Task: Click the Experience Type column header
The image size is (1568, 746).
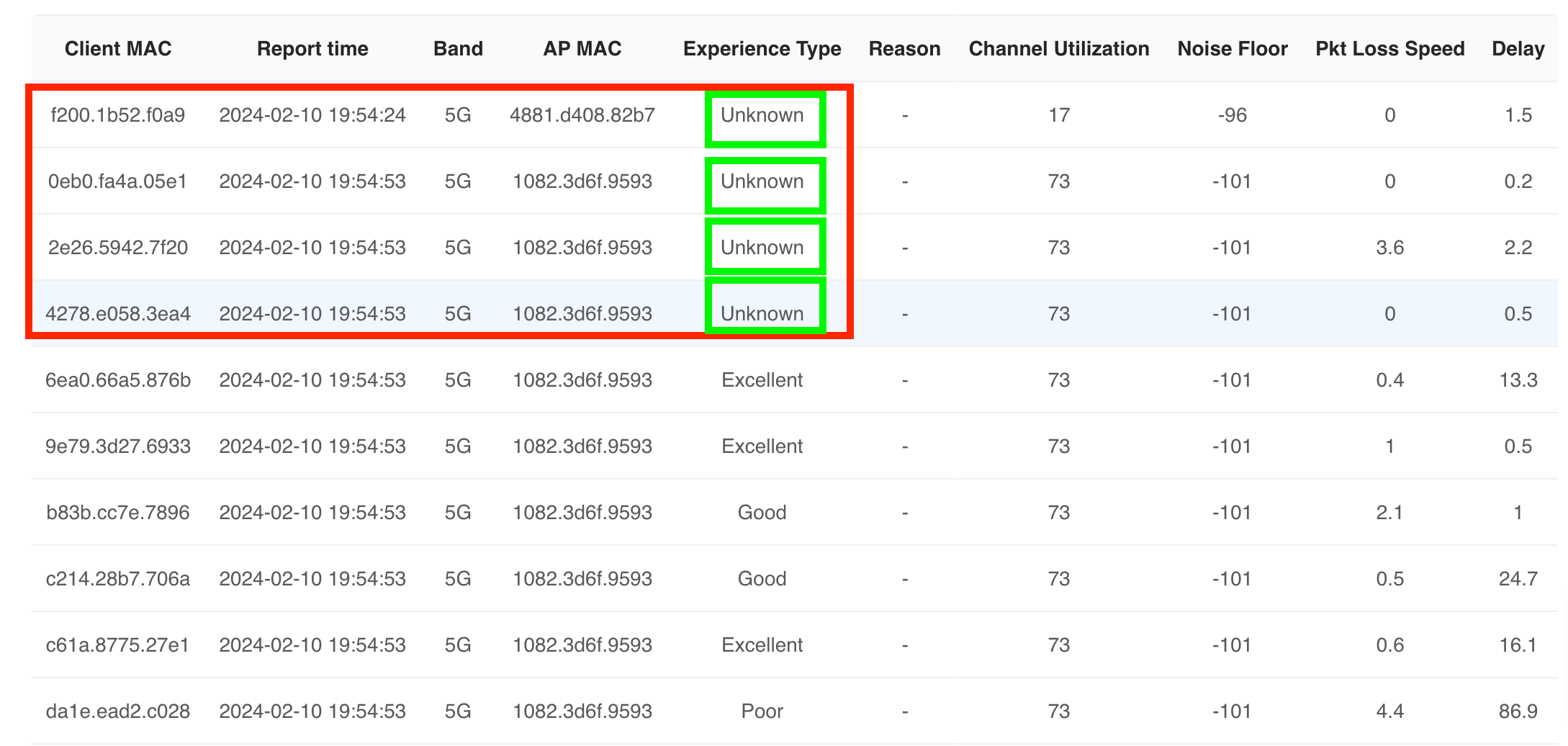Action: pos(762,49)
